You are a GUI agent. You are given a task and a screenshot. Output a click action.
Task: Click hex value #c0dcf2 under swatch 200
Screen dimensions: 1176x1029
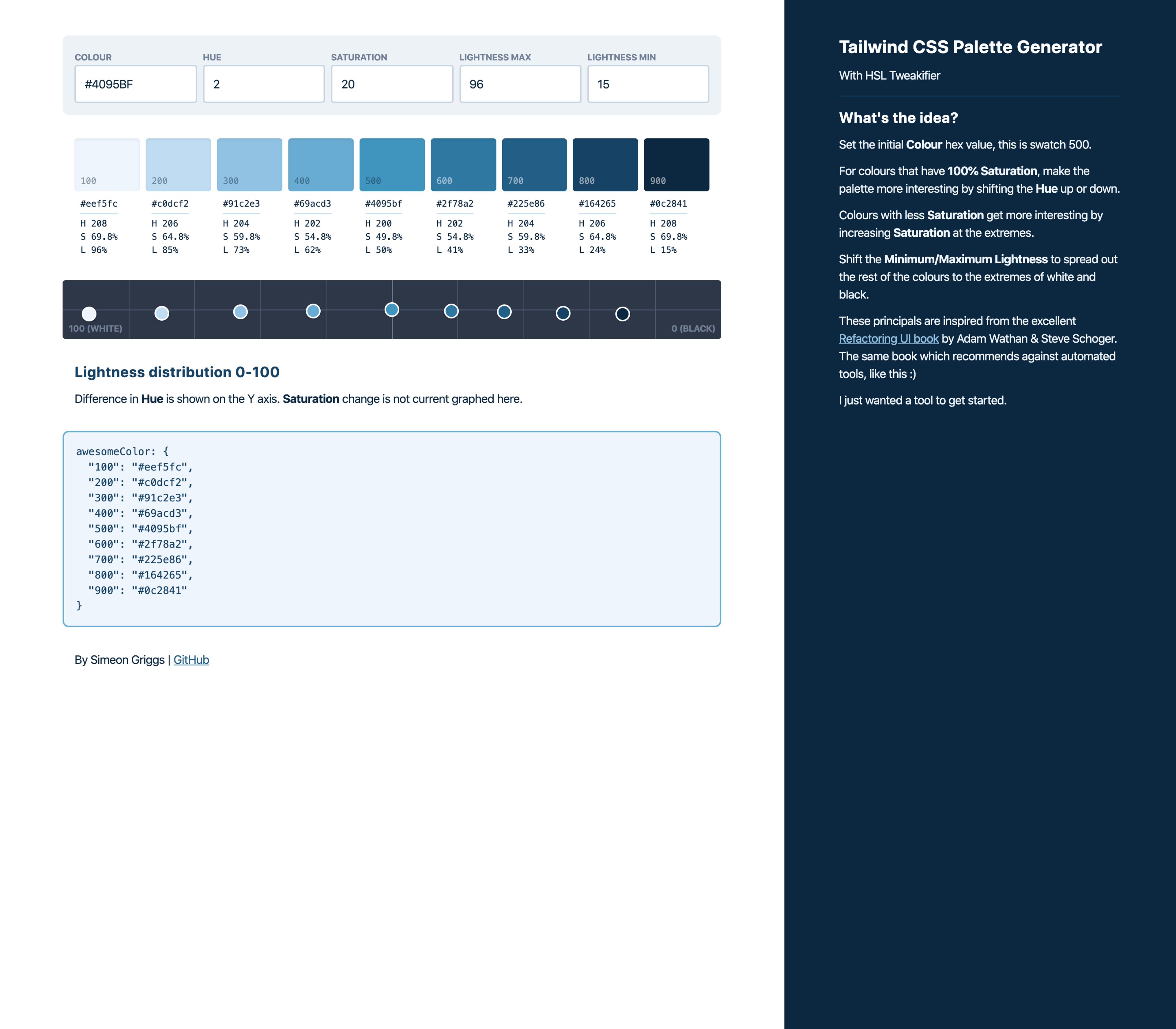170,204
